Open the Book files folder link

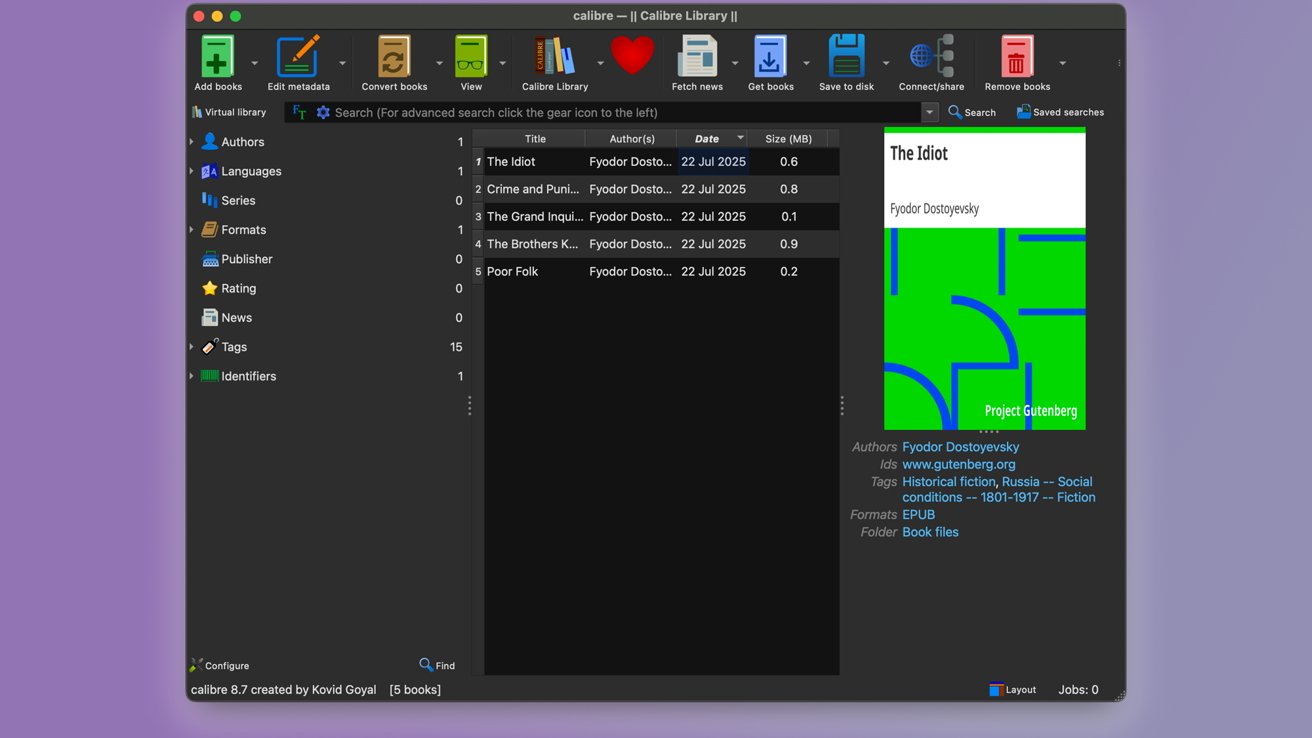click(930, 532)
